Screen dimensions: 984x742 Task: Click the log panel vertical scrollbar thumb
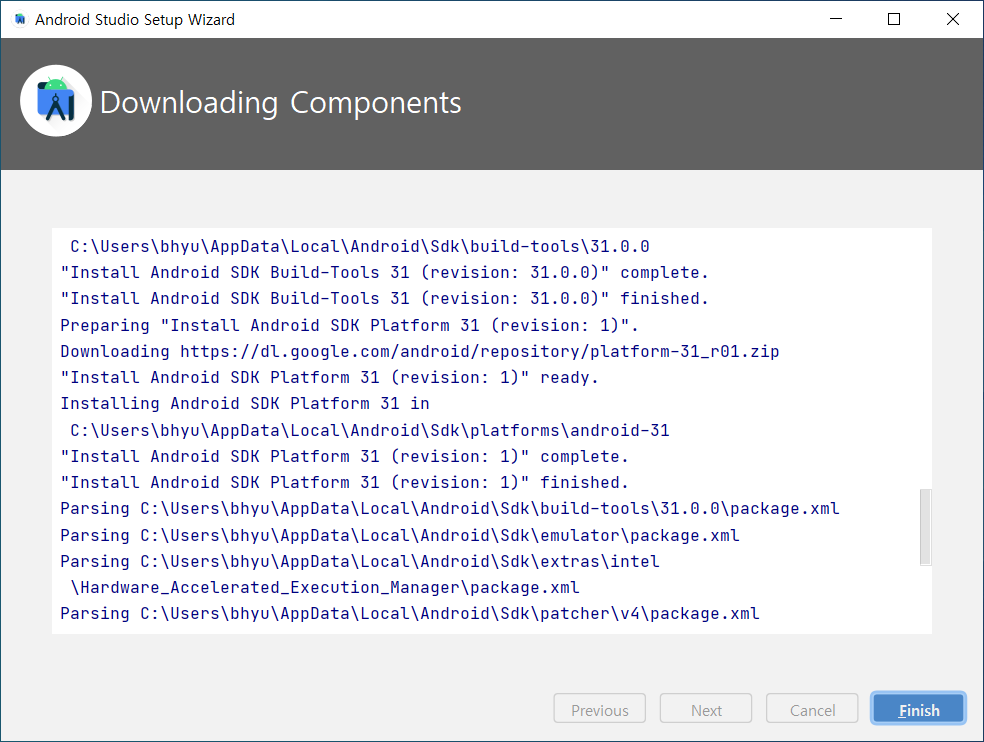(x=926, y=527)
